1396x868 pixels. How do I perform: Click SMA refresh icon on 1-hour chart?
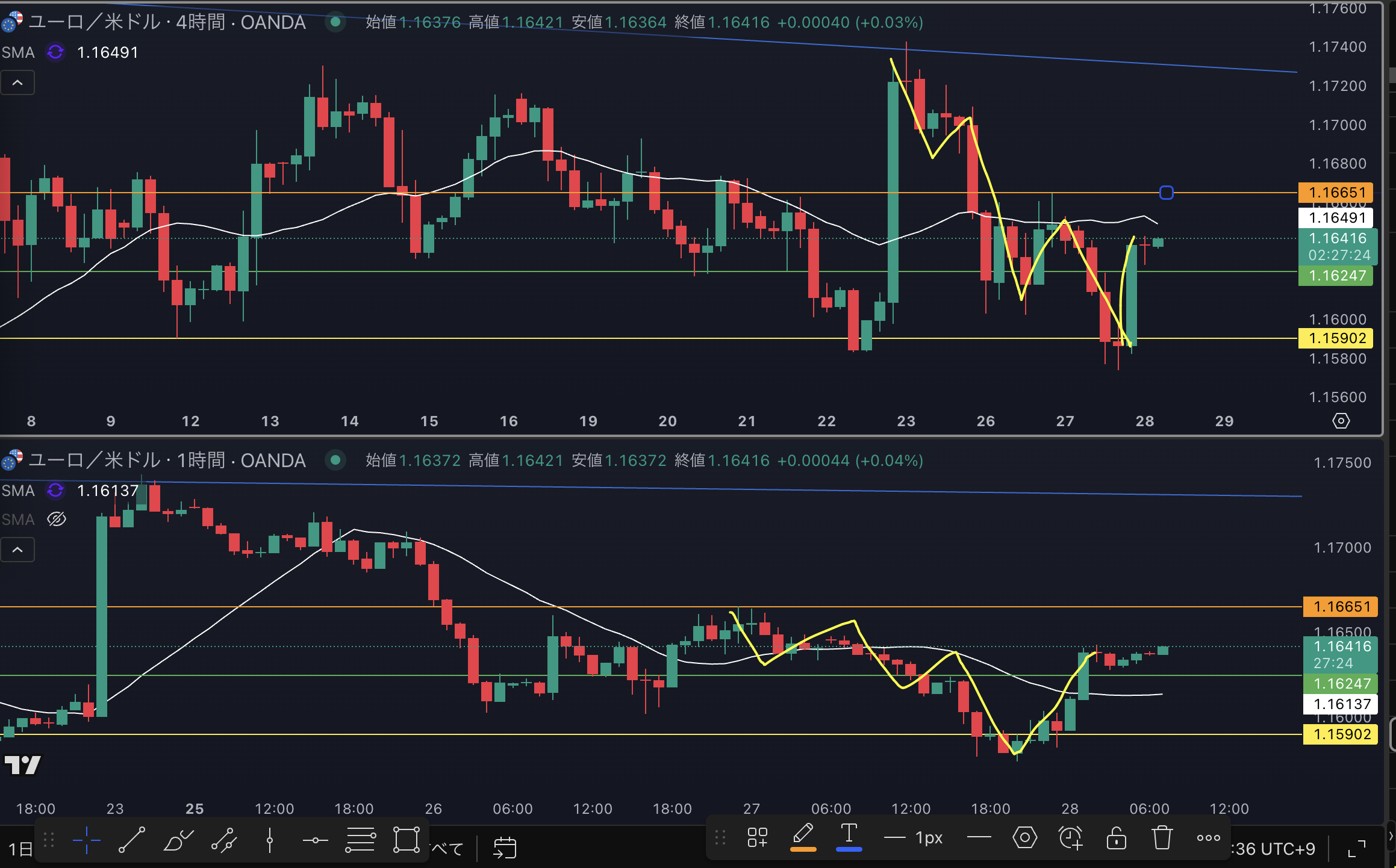coord(55,491)
